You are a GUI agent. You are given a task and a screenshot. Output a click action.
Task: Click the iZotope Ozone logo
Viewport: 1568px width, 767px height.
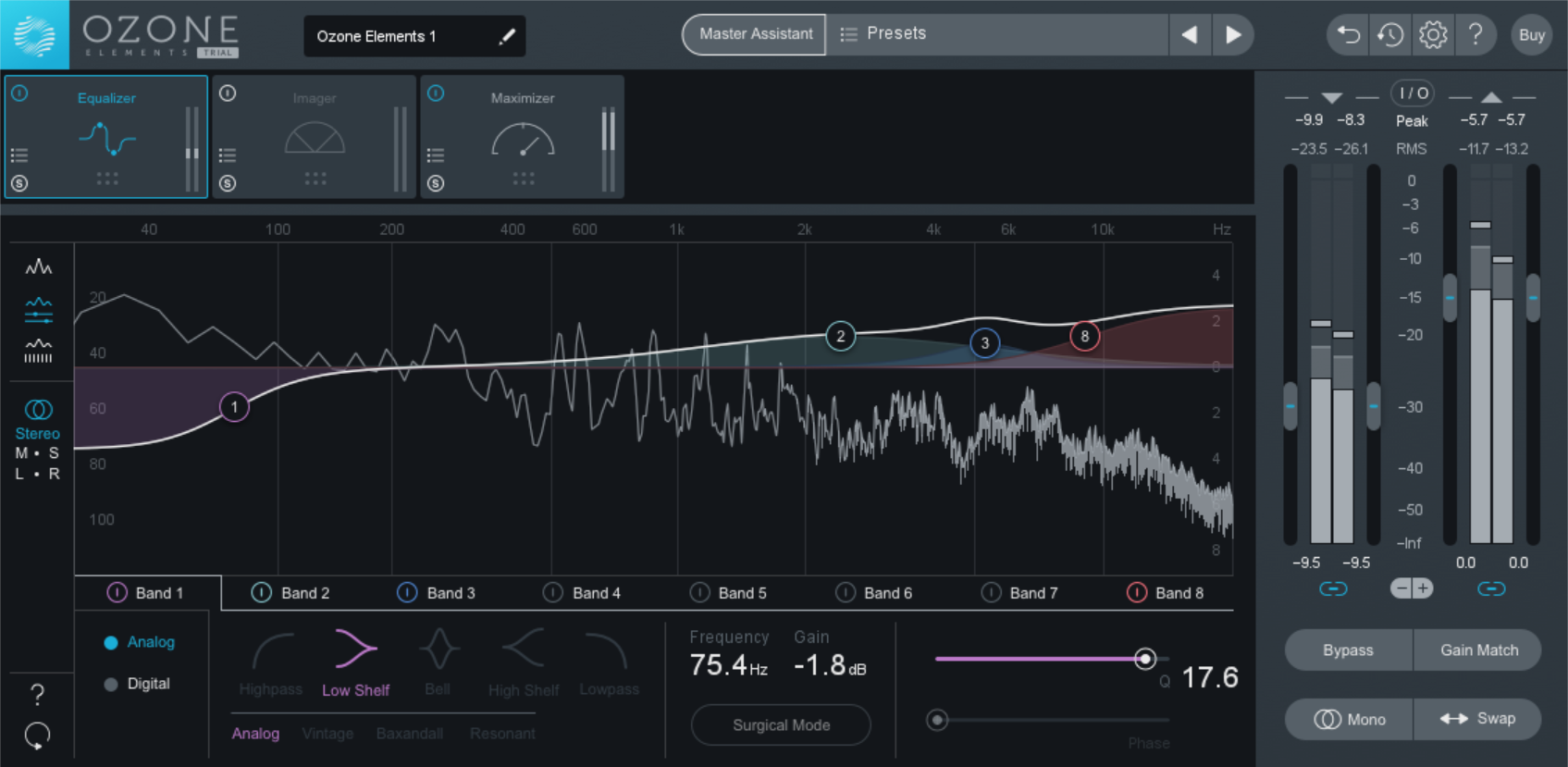point(34,35)
